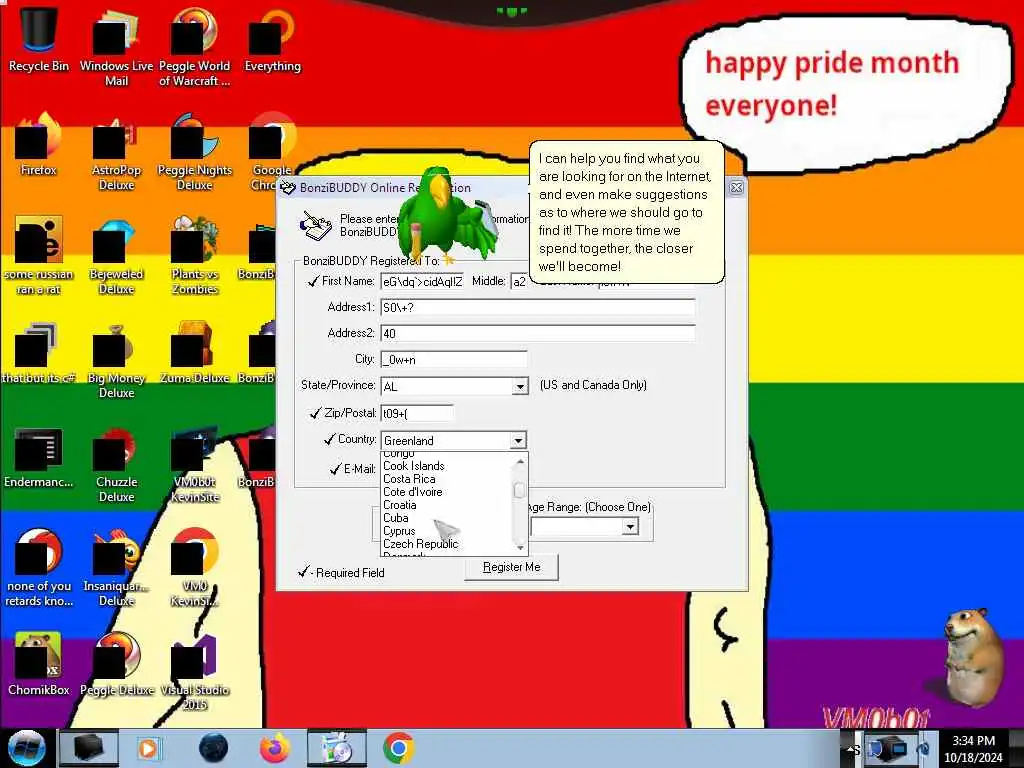Image resolution: width=1024 pixels, height=768 pixels.
Task: Choose Cote d'Ivoire in country list
Action: [412, 492]
